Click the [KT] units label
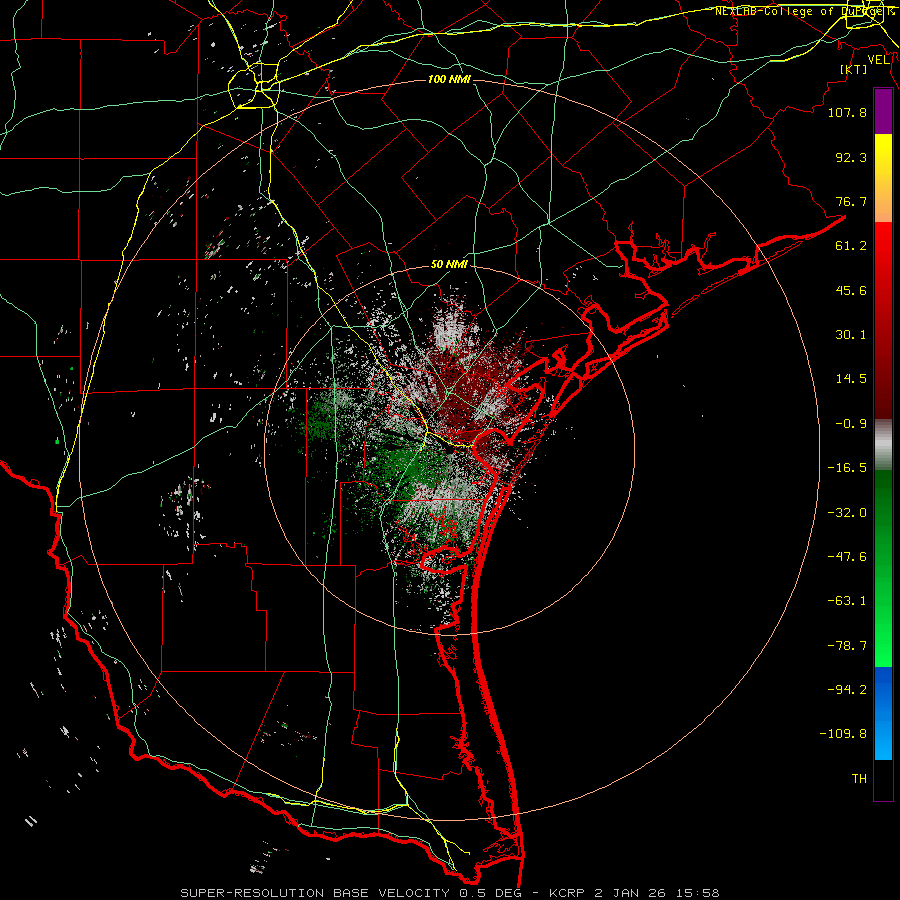 pos(854,69)
